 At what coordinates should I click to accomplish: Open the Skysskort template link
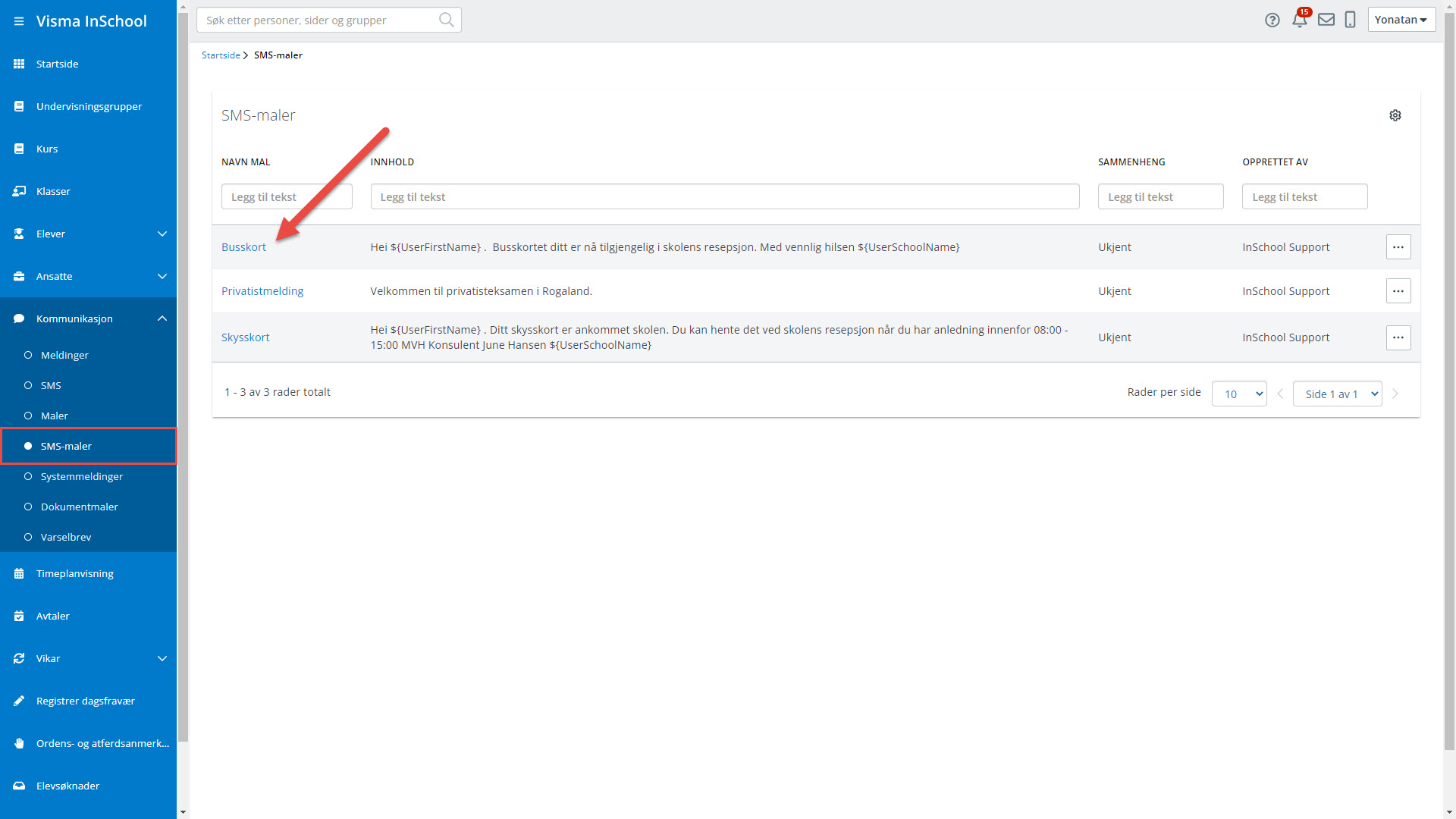(245, 337)
